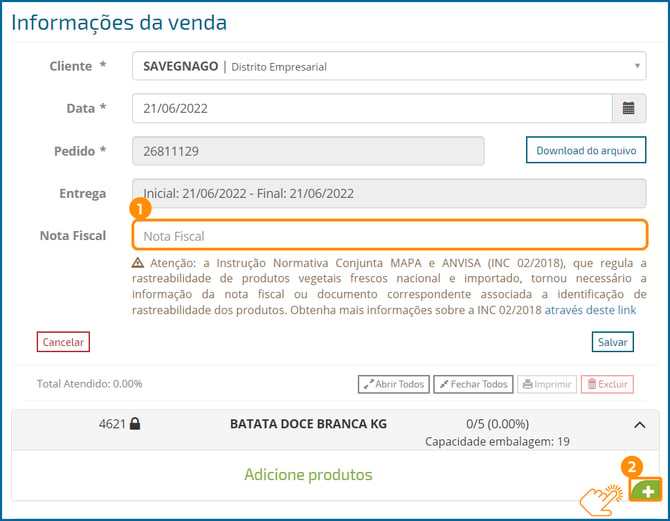Click 'Adicione produtos' text
Viewport: 670px width, 521px height.
[x=308, y=474]
